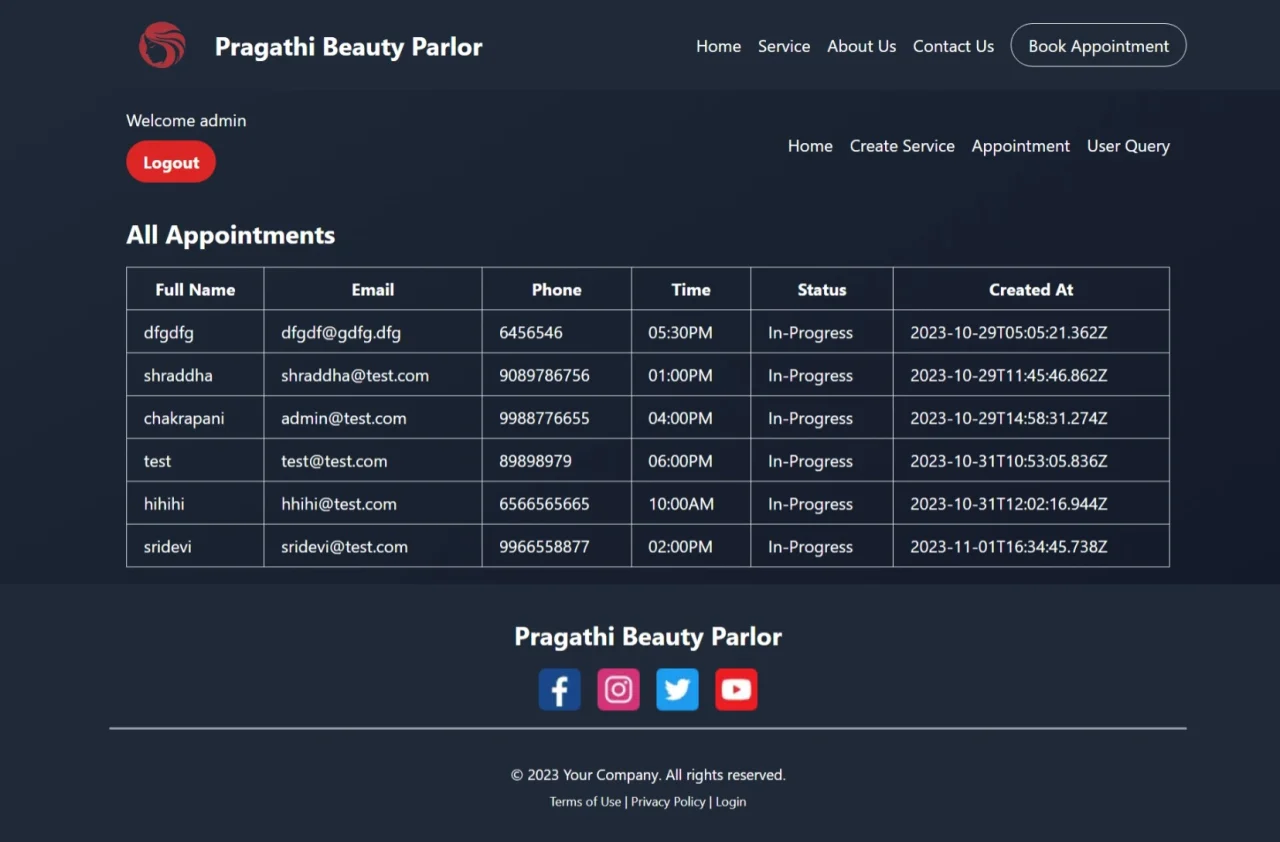1280x842 pixels.
Task: Open Privacy Policy link
Action: click(x=668, y=802)
